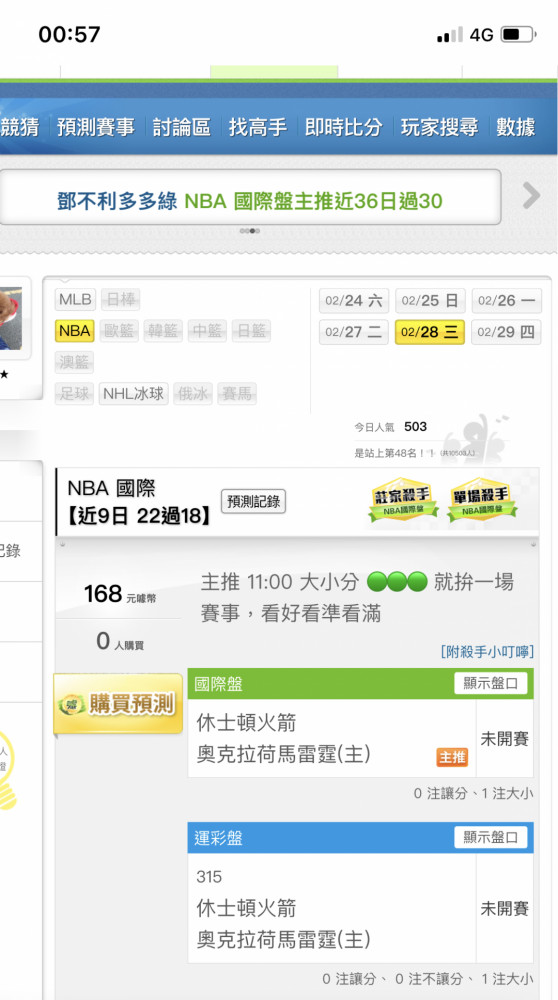This screenshot has height=1000, width=558.
Task: Advance banner with right chevron arrow
Action: [x=531, y=196]
